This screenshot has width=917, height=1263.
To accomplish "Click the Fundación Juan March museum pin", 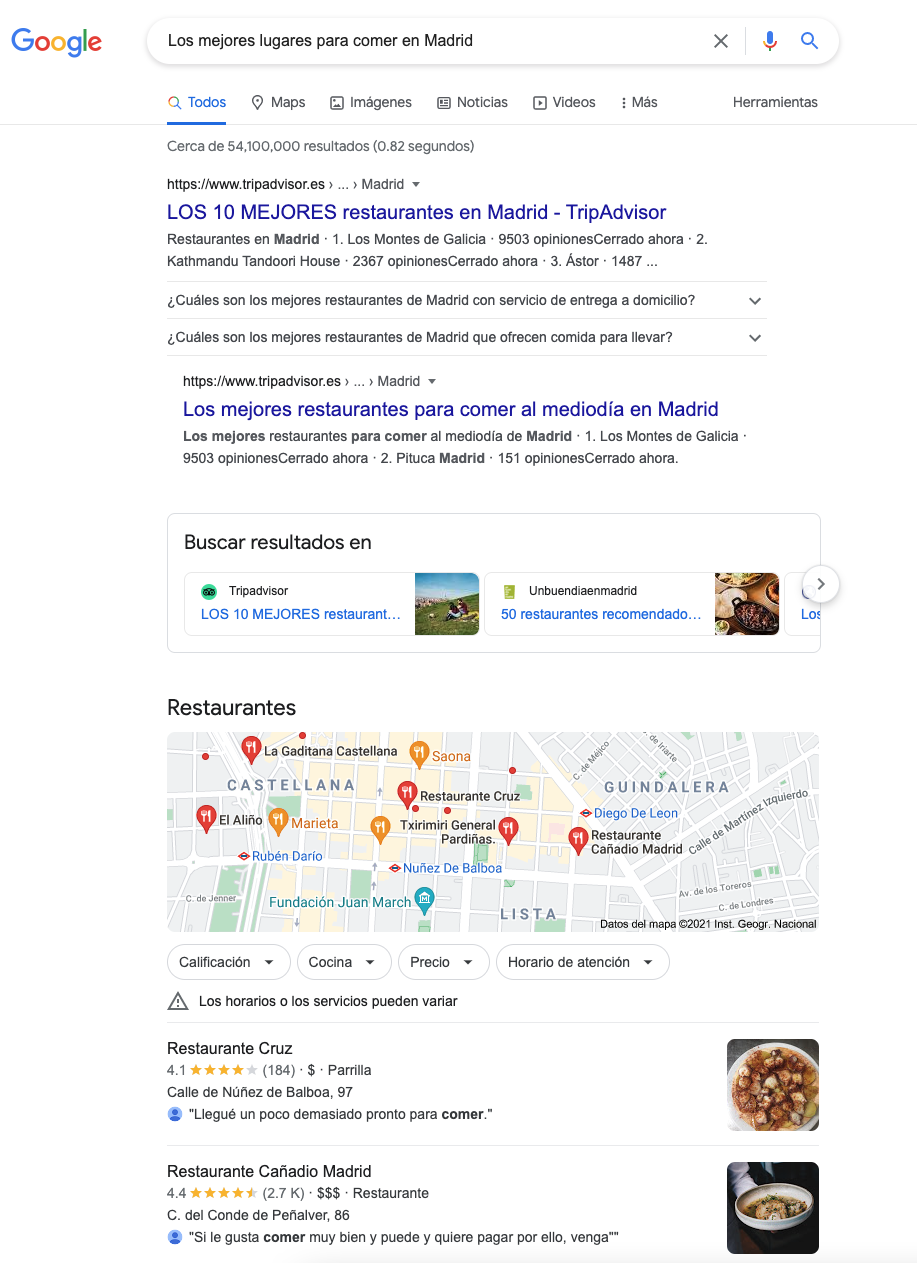I will pos(425,900).
